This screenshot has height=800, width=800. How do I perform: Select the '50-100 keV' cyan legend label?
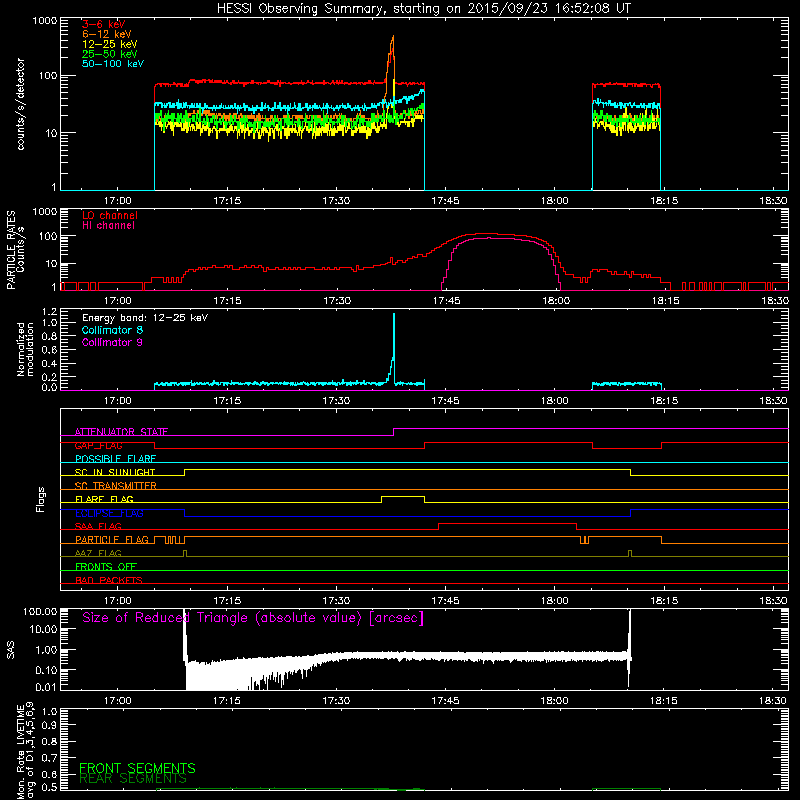113,64
